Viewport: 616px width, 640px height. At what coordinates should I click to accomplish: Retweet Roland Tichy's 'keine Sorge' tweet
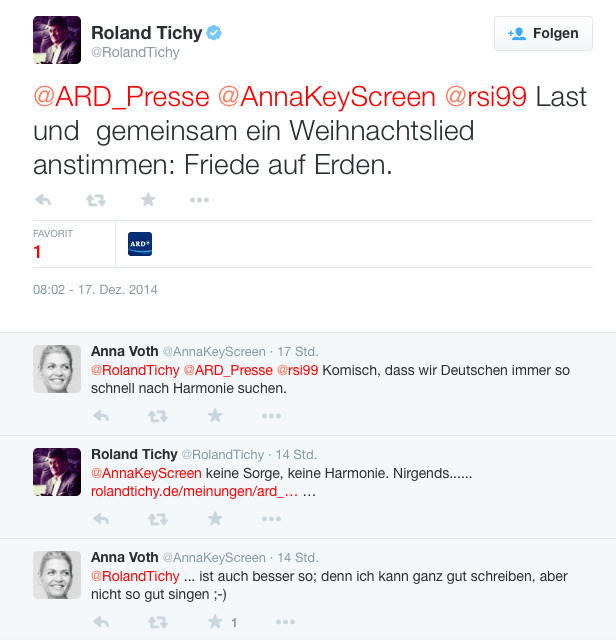(158, 519)
